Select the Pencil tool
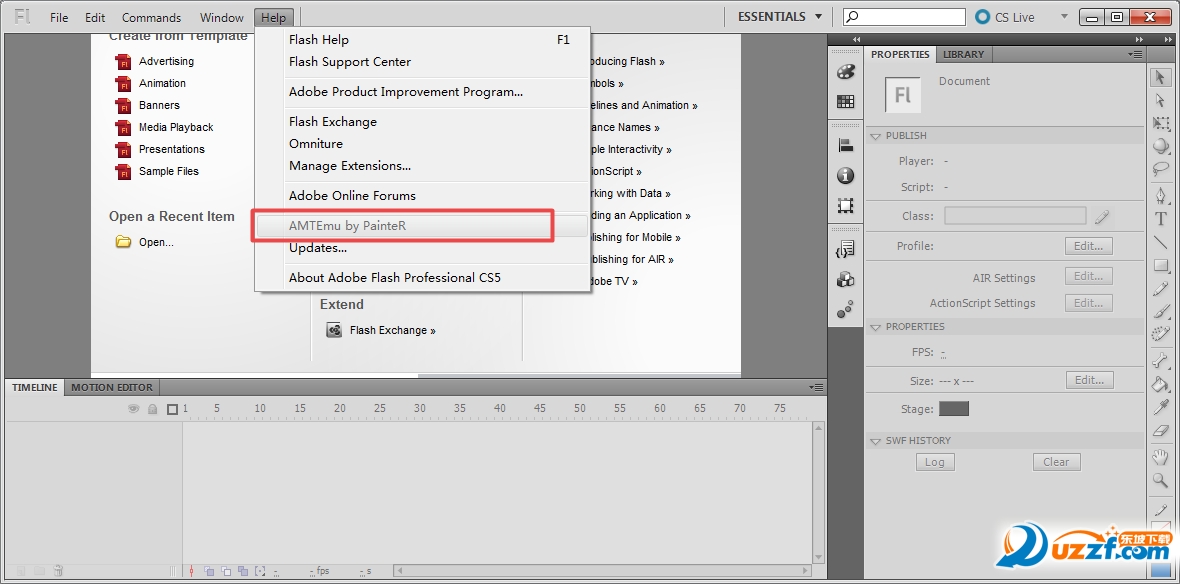 (1160, 289)
